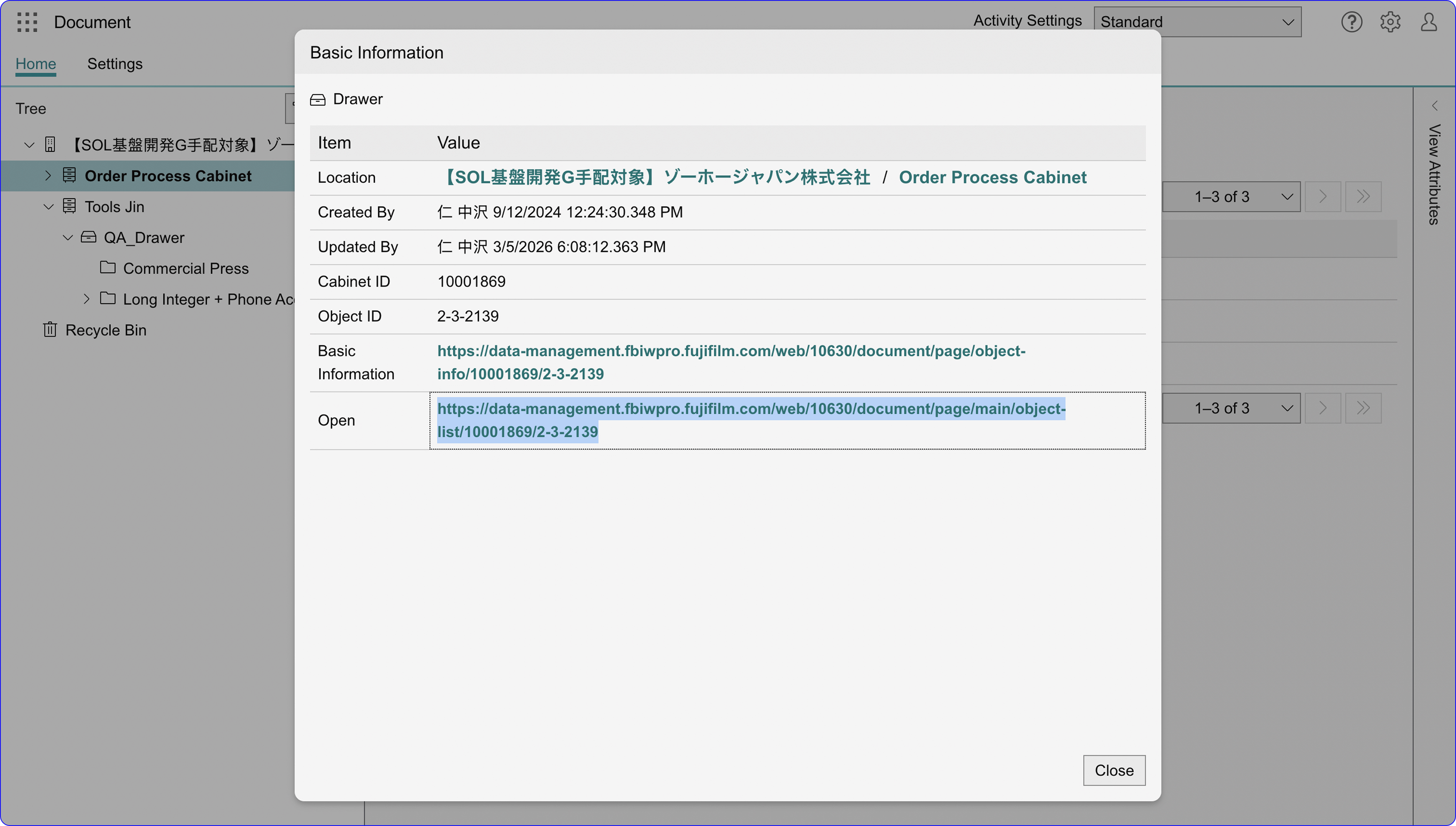Viewport: 1456px width, 826px height.
Task: Open the app launcher grid icon
Action: point(27,22)
